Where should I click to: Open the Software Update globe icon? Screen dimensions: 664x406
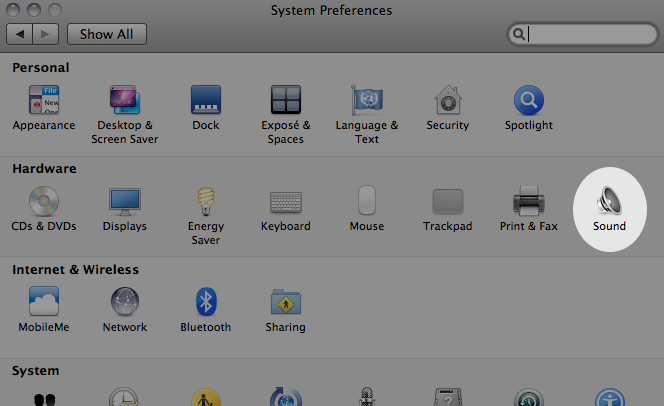[286, 397]
